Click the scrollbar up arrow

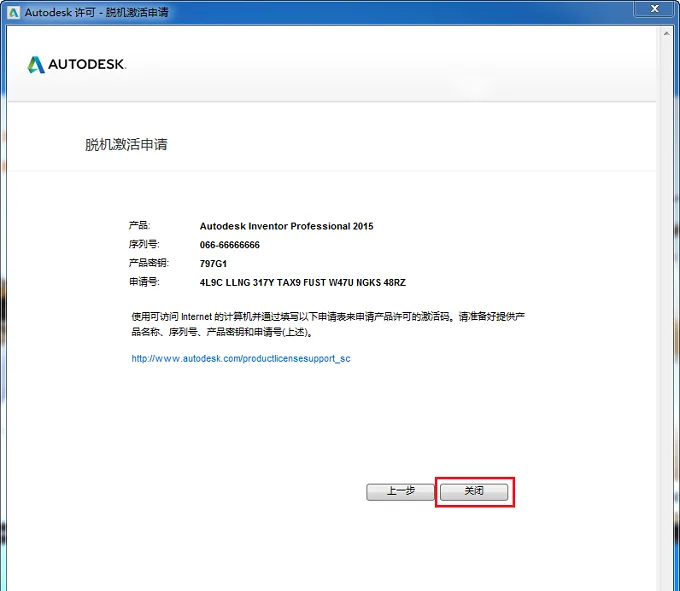(667, 33)
